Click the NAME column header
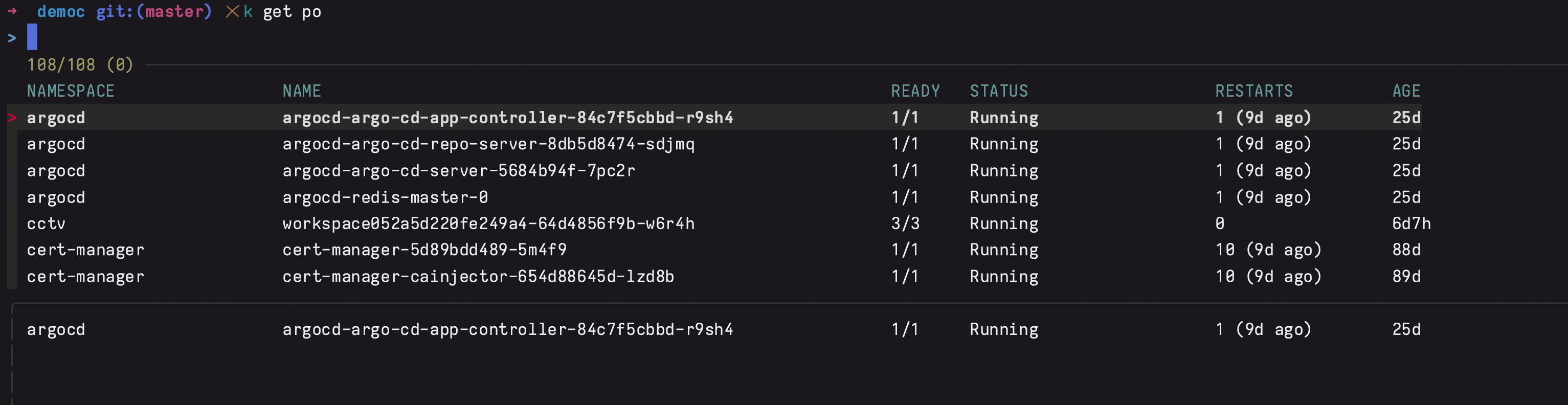This screenshot has width=1568, height=405. coord(301,92)
